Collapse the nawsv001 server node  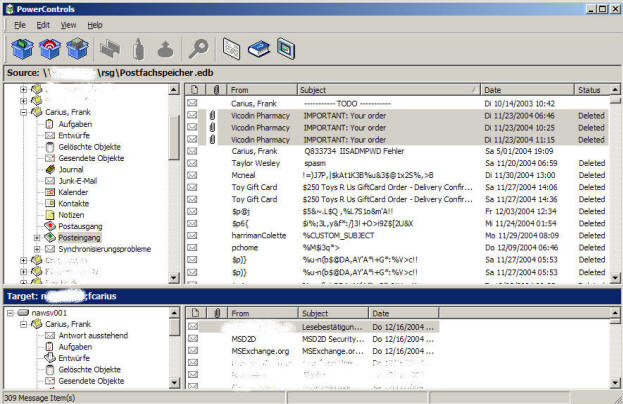coord(10,313)
